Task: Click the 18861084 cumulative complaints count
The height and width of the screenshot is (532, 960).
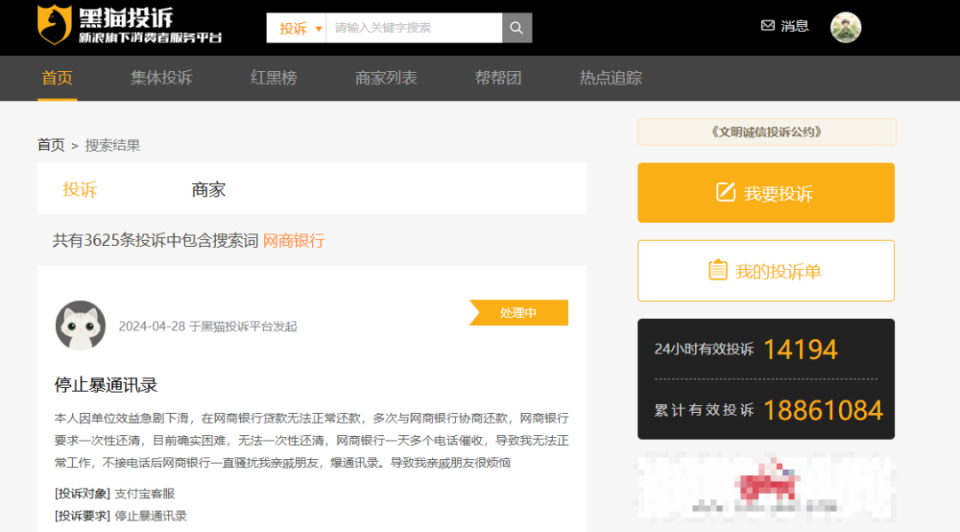Action: (x=823, y=410)
